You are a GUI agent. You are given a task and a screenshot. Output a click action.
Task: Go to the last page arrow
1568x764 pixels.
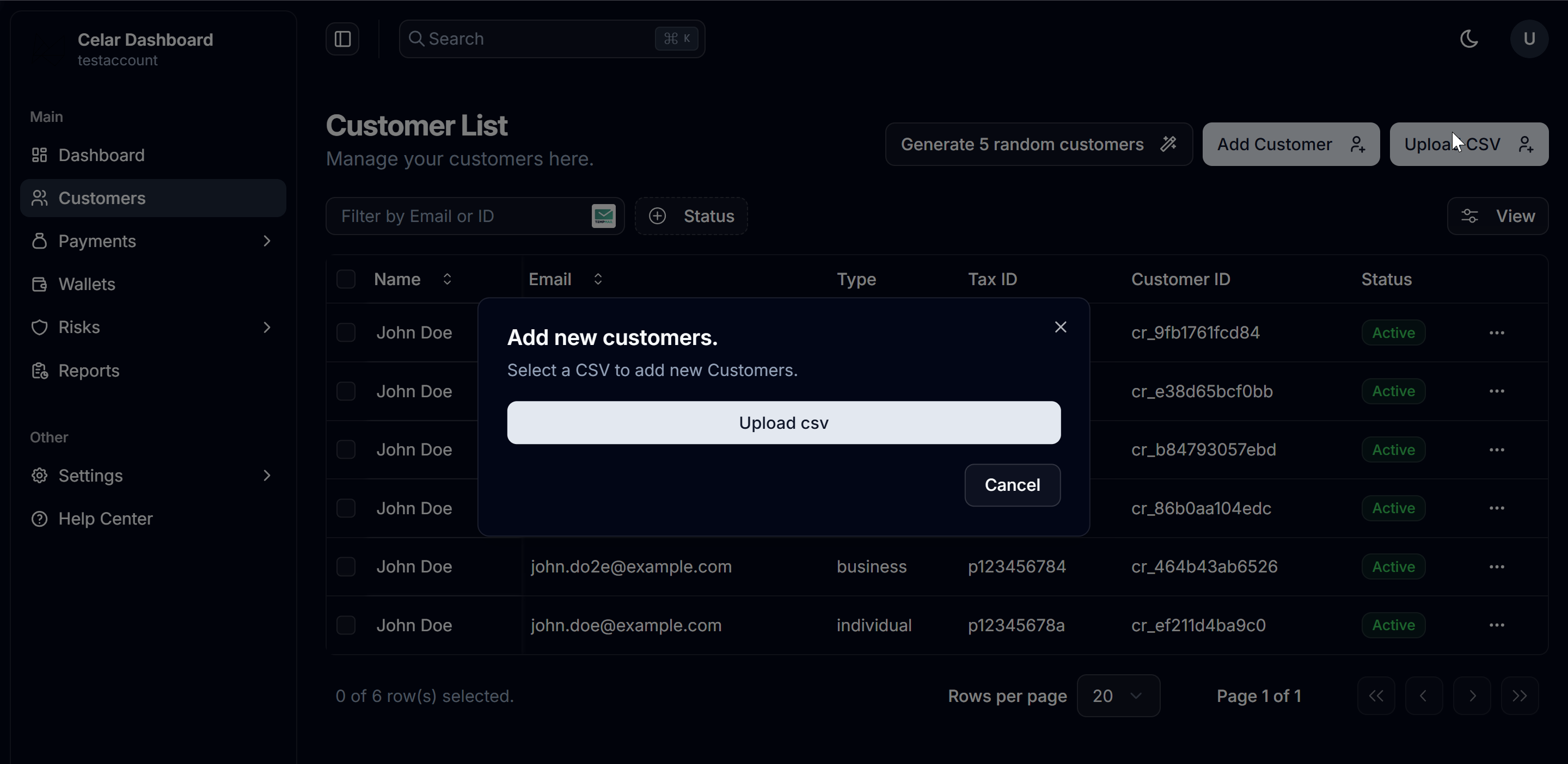pos(1520,695)
